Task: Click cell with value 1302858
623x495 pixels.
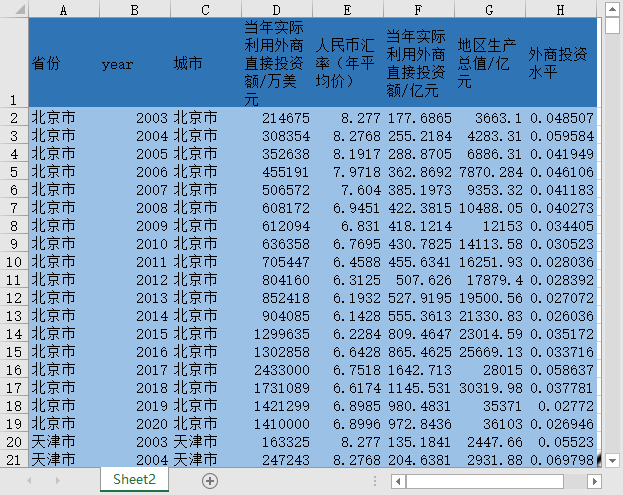Action: [277, 352]
